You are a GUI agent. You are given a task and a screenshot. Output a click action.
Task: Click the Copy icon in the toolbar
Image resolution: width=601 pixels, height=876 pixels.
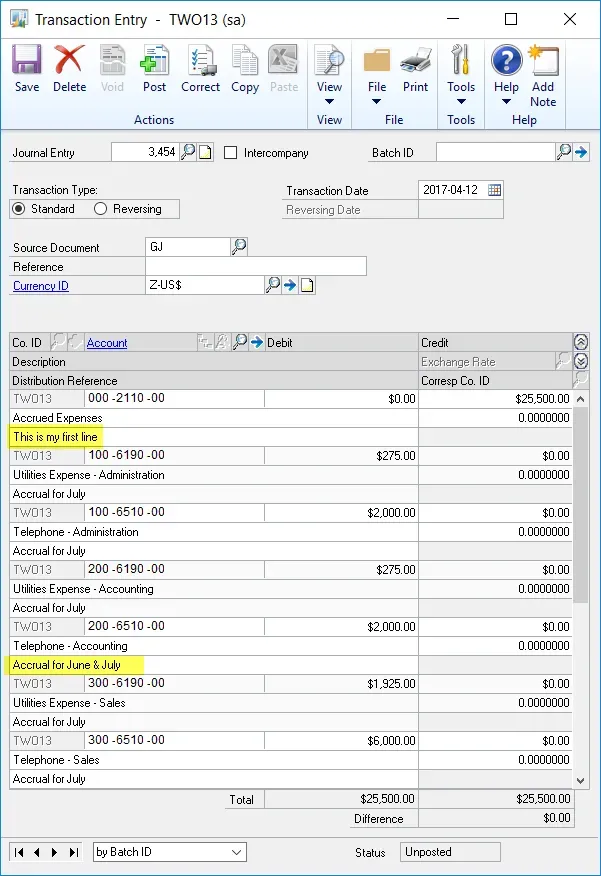pyautogui.click(x=245, y=68)
